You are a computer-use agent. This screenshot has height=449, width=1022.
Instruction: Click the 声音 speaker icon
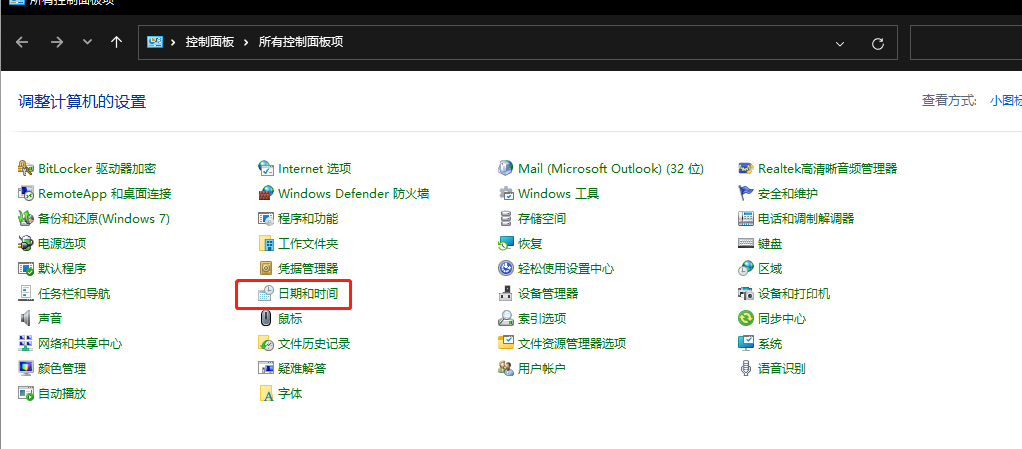tap(25, 319)
